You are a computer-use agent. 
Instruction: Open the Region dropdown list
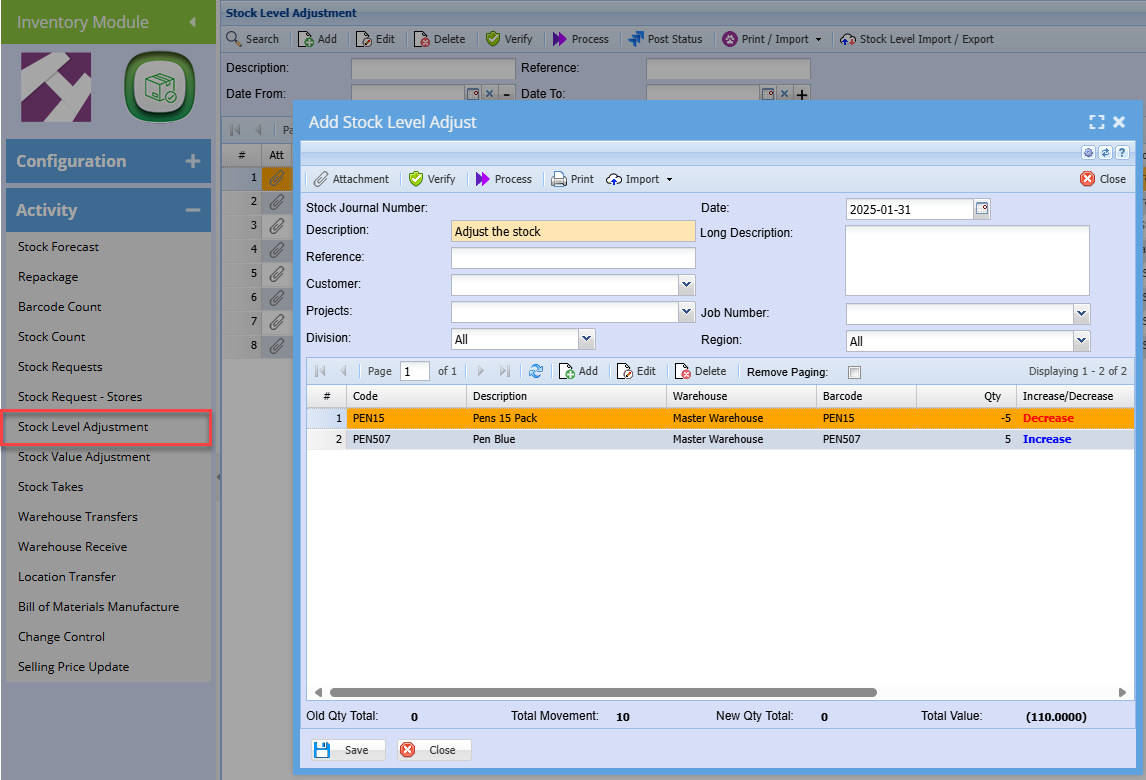pyautogui.click(x=1081, y=341)
